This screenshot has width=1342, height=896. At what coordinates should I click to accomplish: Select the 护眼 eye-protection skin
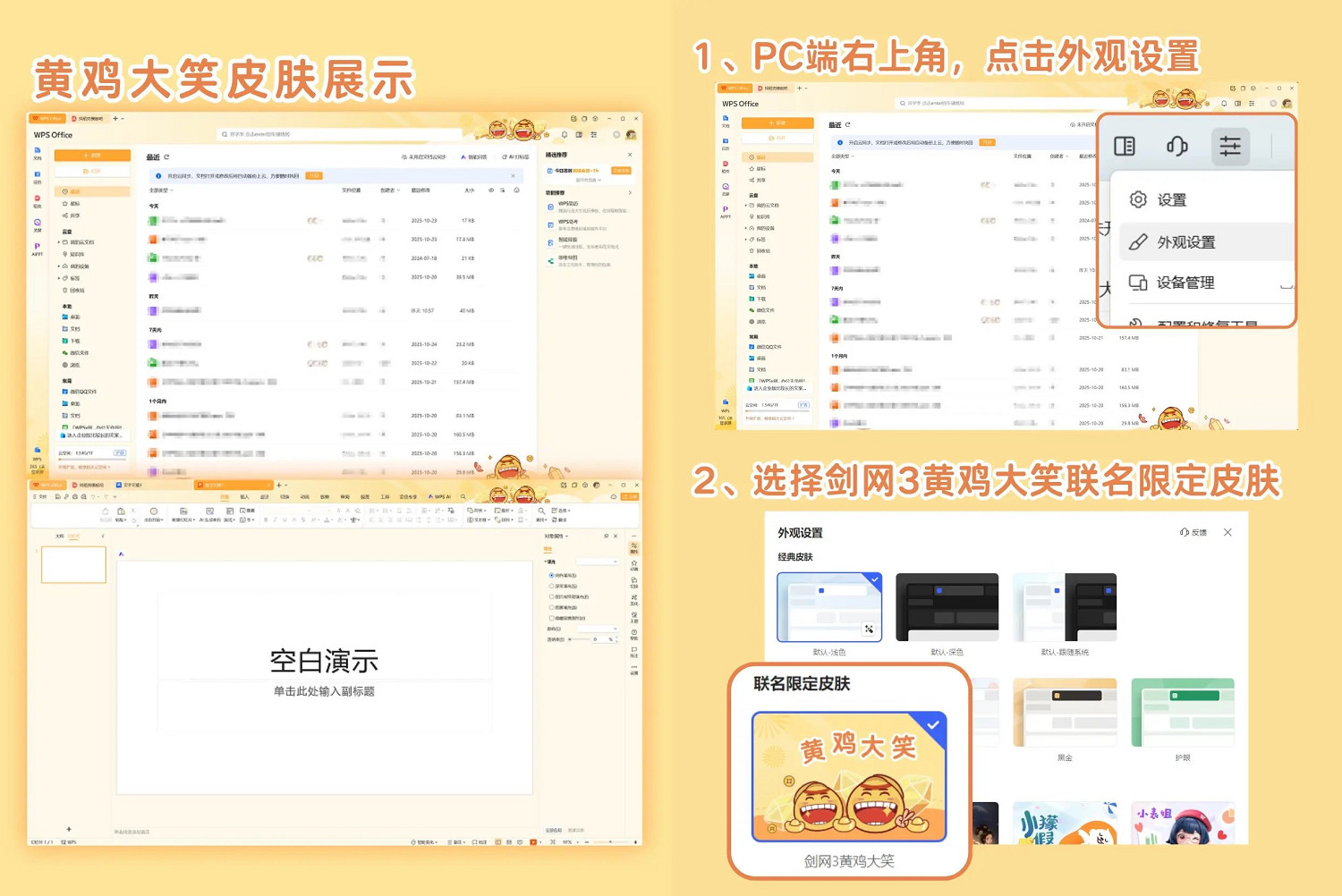1183,711
